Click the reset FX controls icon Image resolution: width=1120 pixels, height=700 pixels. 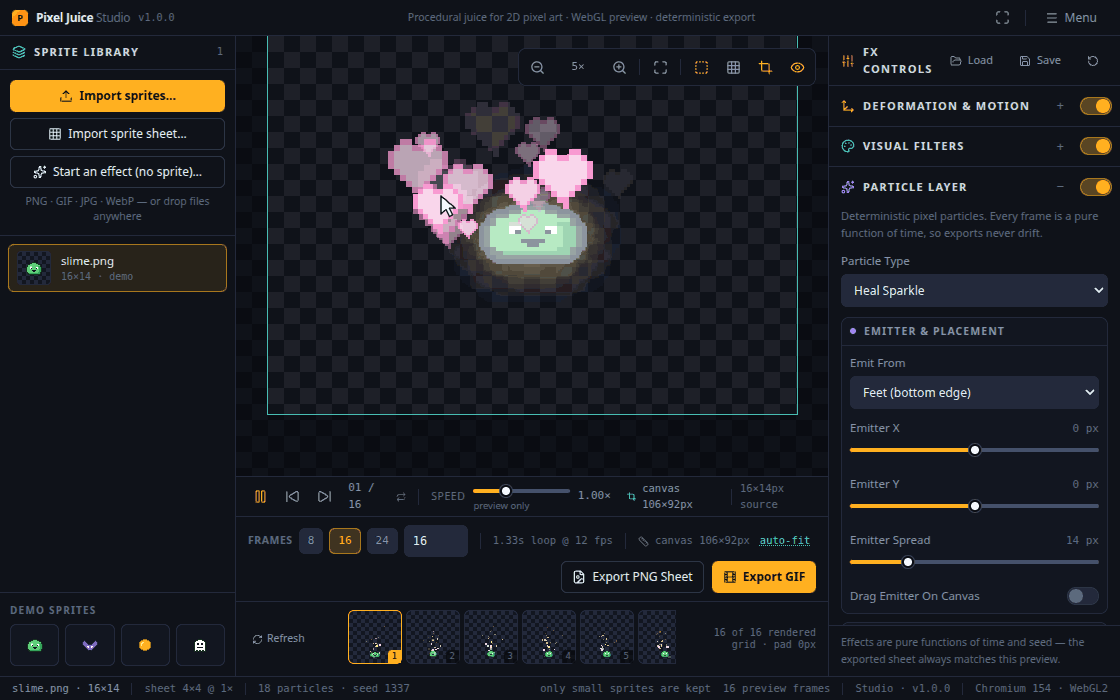coord(1092,61)
